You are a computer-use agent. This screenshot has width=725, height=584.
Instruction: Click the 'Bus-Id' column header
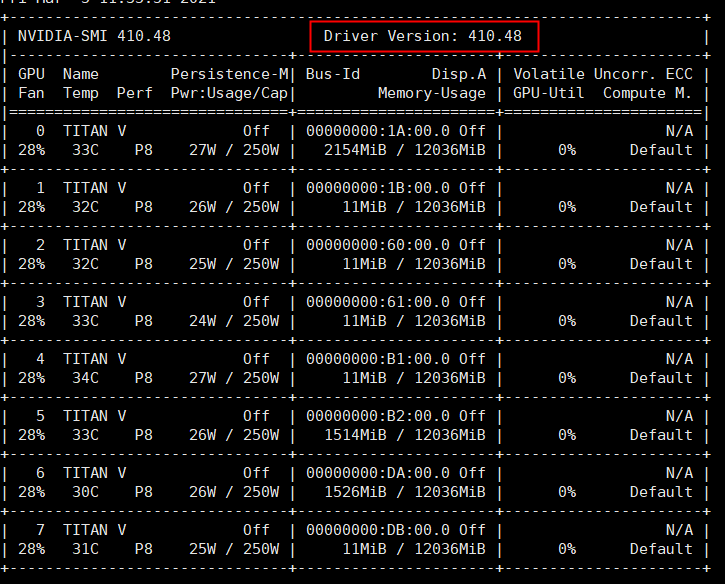tap(332, 74)
